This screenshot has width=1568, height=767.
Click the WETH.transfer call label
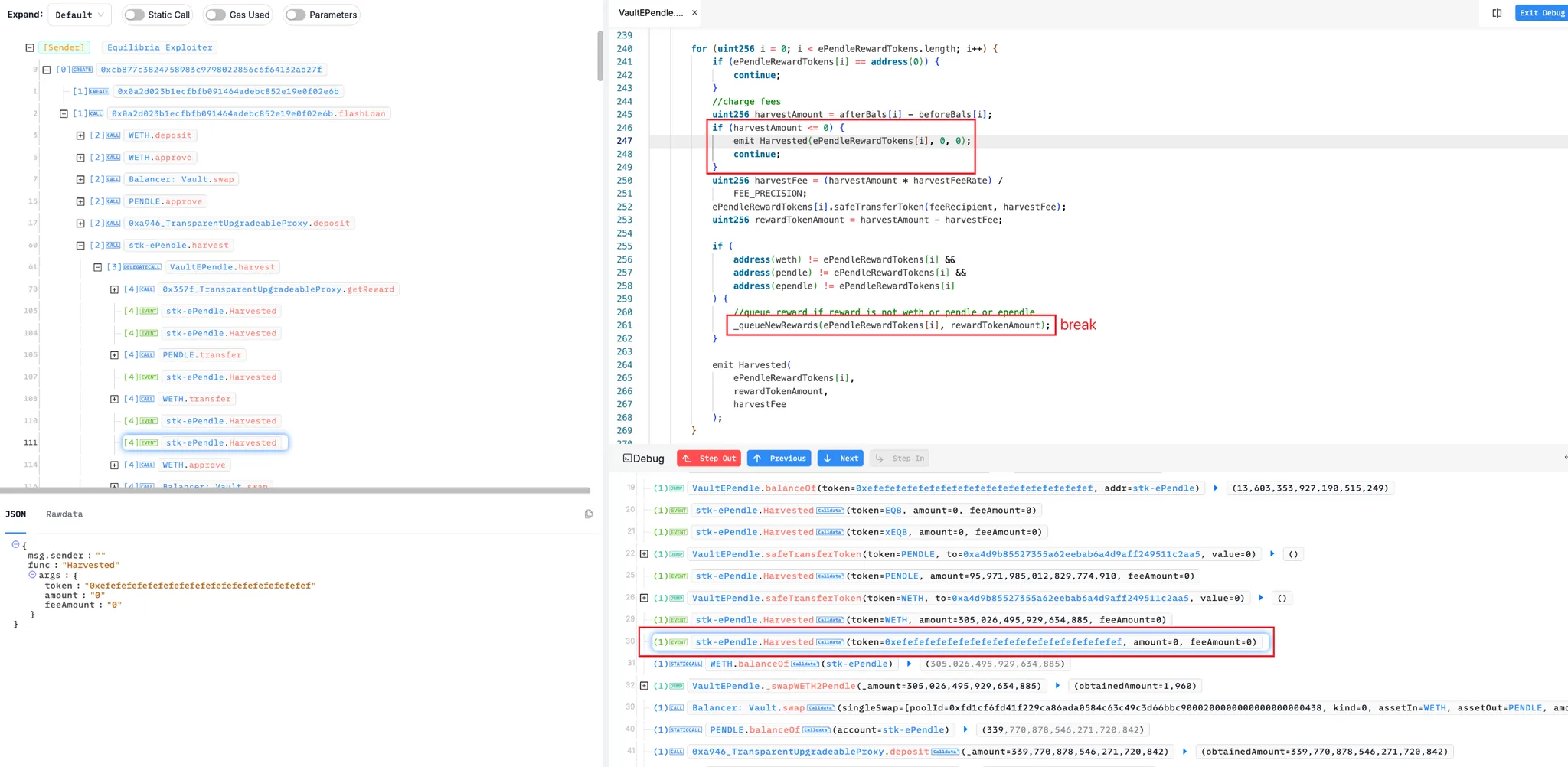tap(197, 399)
